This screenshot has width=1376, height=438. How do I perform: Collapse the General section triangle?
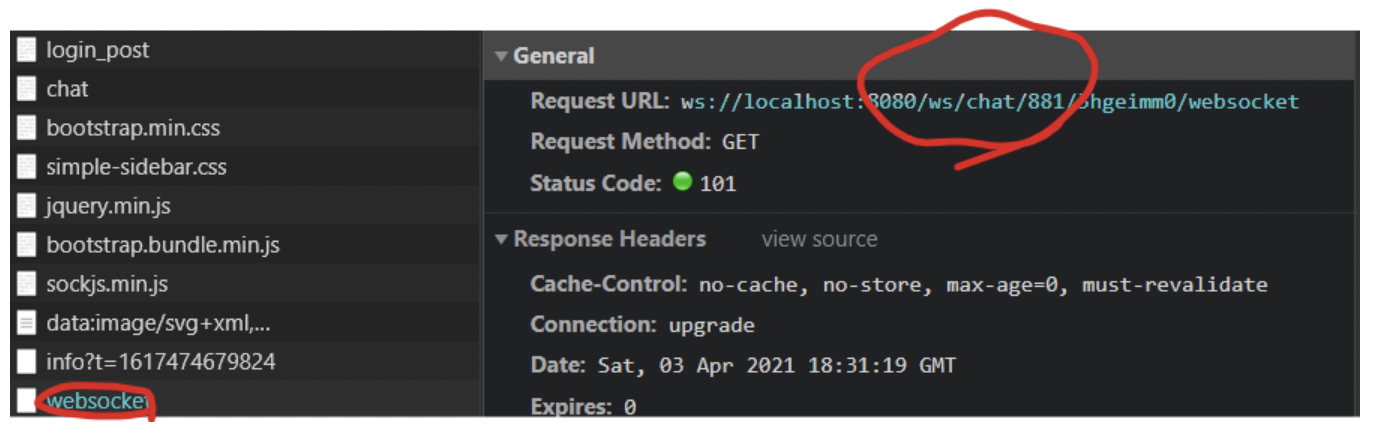[501, 57]
